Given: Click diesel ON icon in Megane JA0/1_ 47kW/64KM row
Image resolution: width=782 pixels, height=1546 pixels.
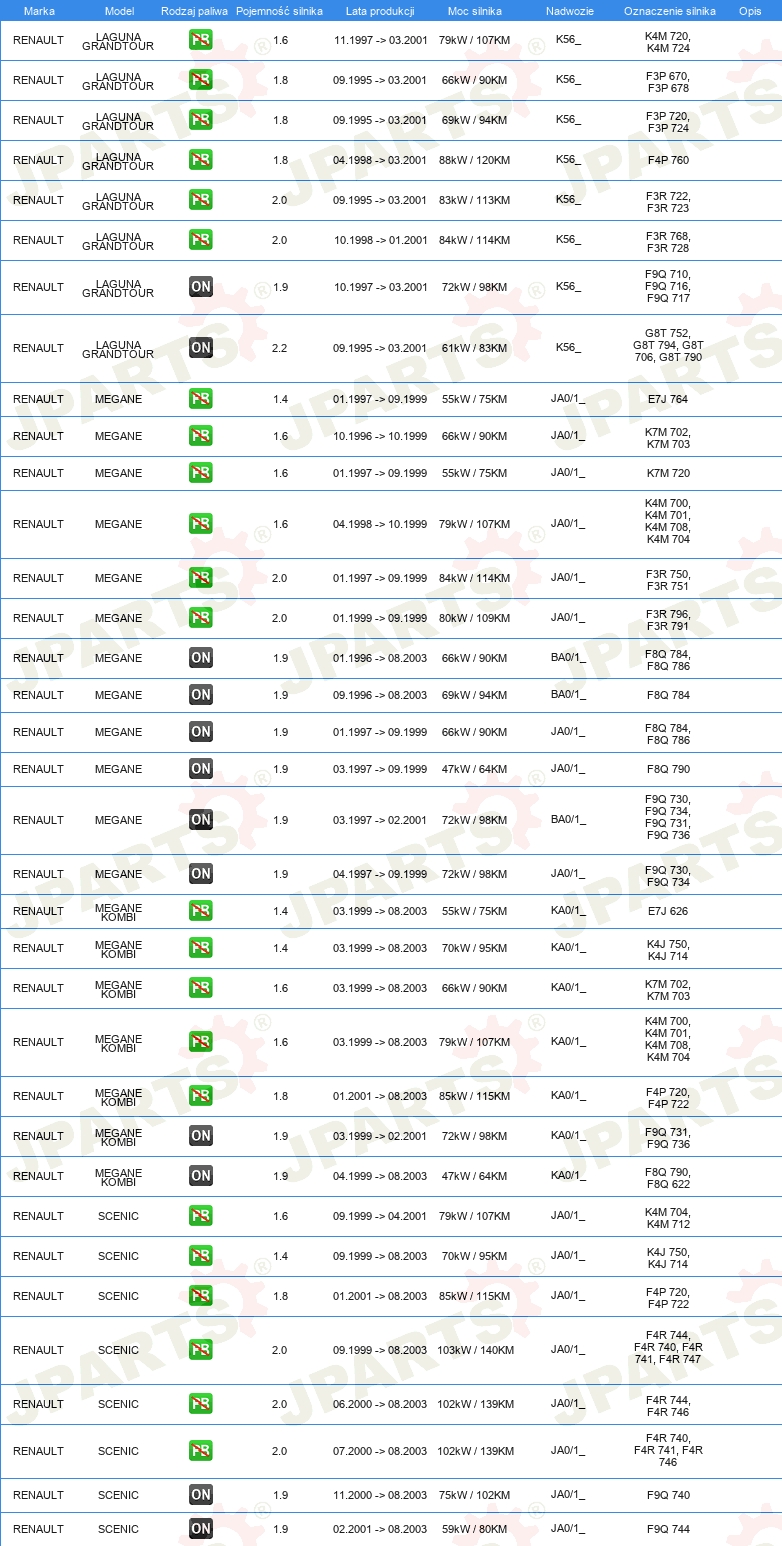Looking at the screenshot, I should click(200, 769).
